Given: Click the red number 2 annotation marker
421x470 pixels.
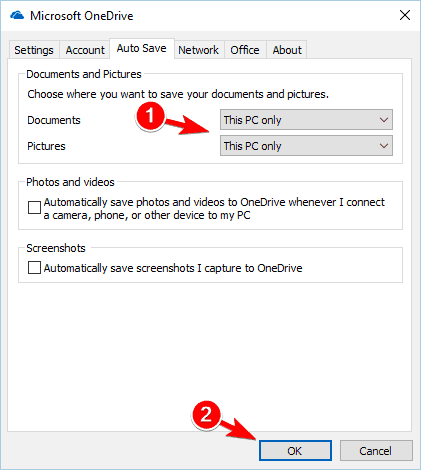Looking at the screenshot, I should pos(206,415).
